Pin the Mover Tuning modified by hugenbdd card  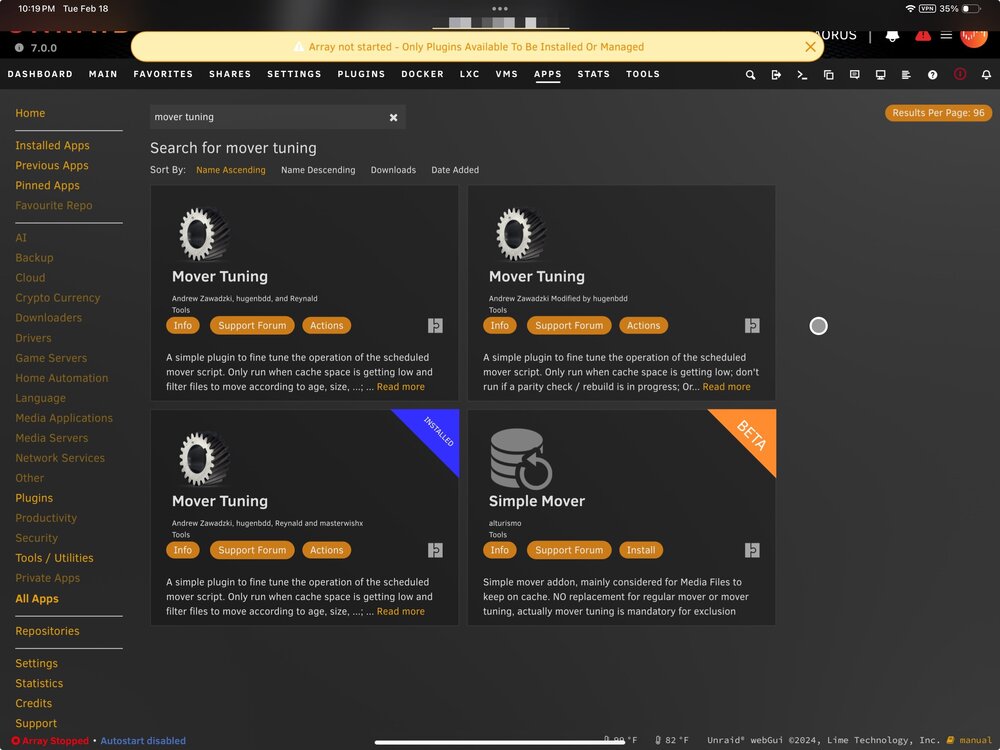point(752,326)
